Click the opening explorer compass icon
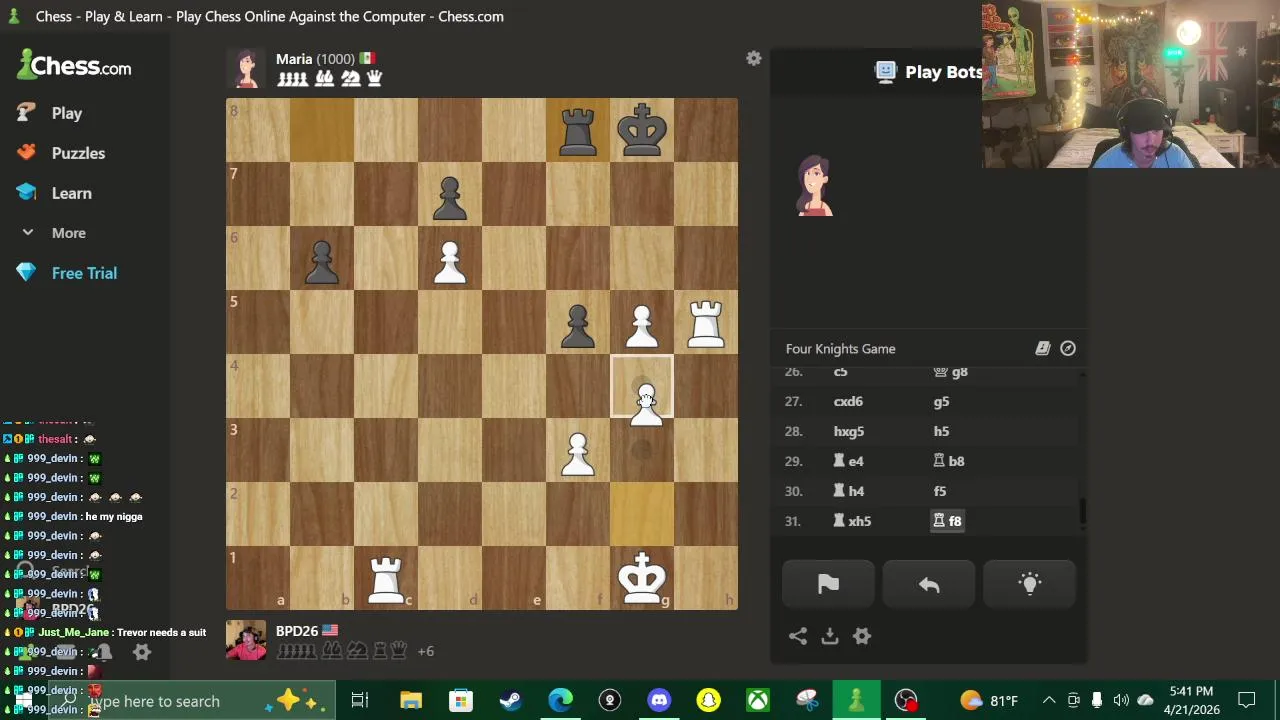The width and height of the screenshot is (1280, 720). coord(1068,348)
